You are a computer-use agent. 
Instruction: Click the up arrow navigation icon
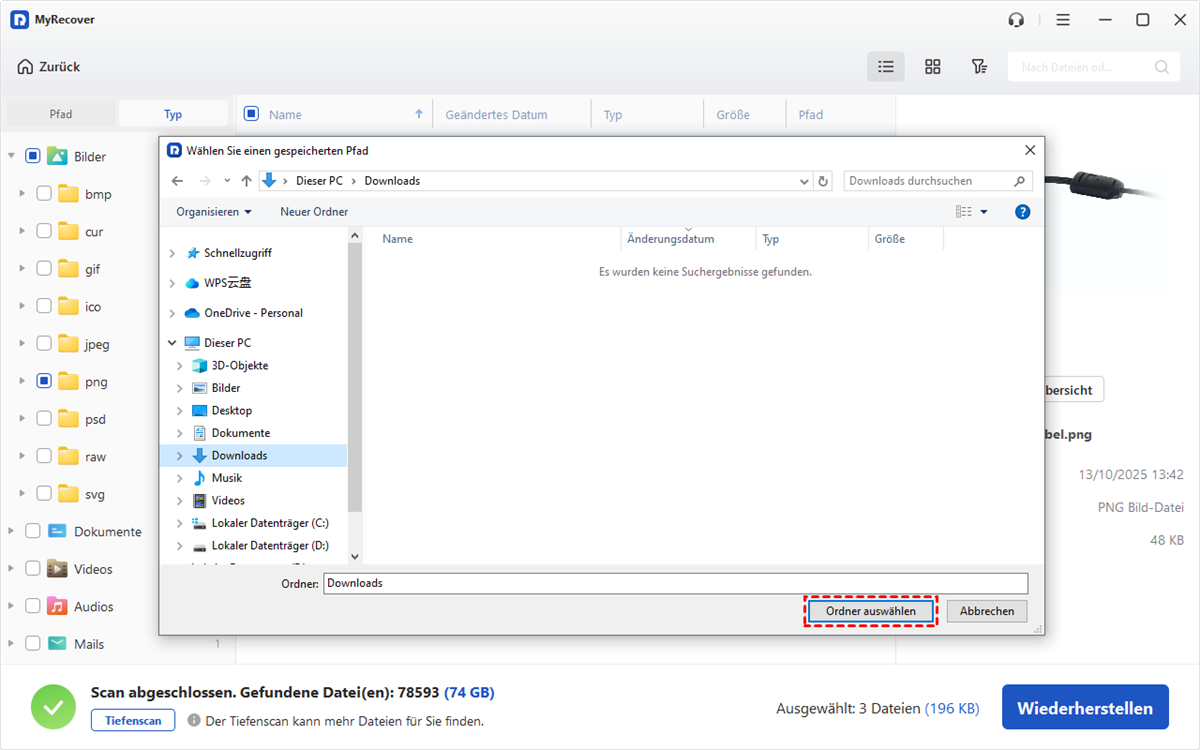coord(246,181)
